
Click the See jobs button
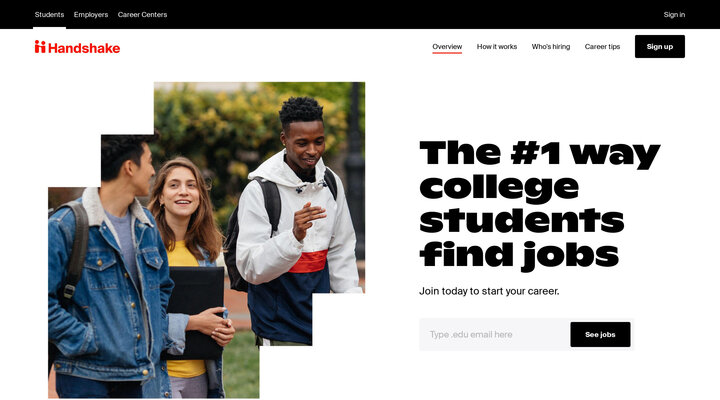pyautogui.click(x=600, y=334)
